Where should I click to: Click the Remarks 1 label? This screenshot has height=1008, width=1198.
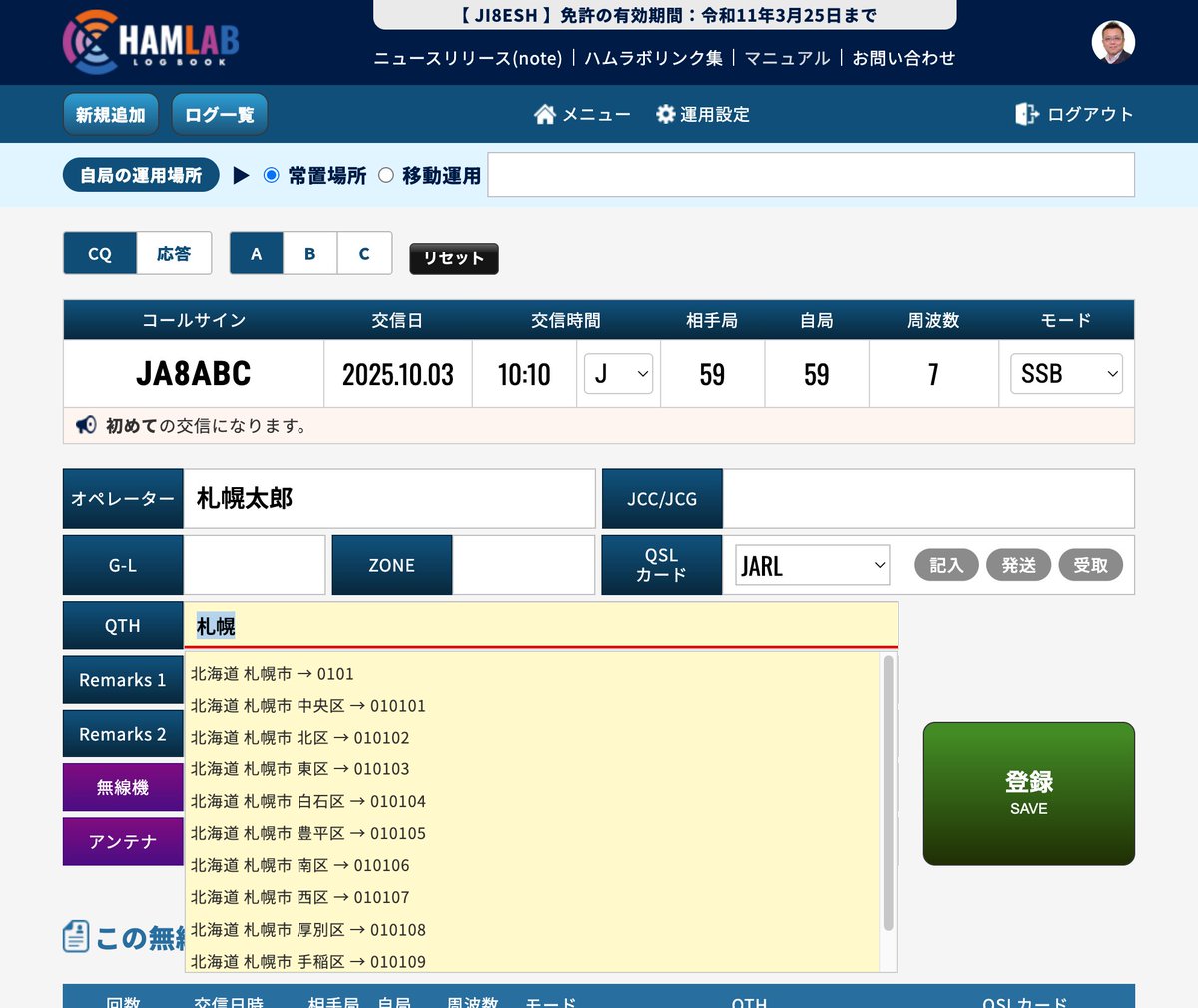pyautogui.click(x=123, y=680)
